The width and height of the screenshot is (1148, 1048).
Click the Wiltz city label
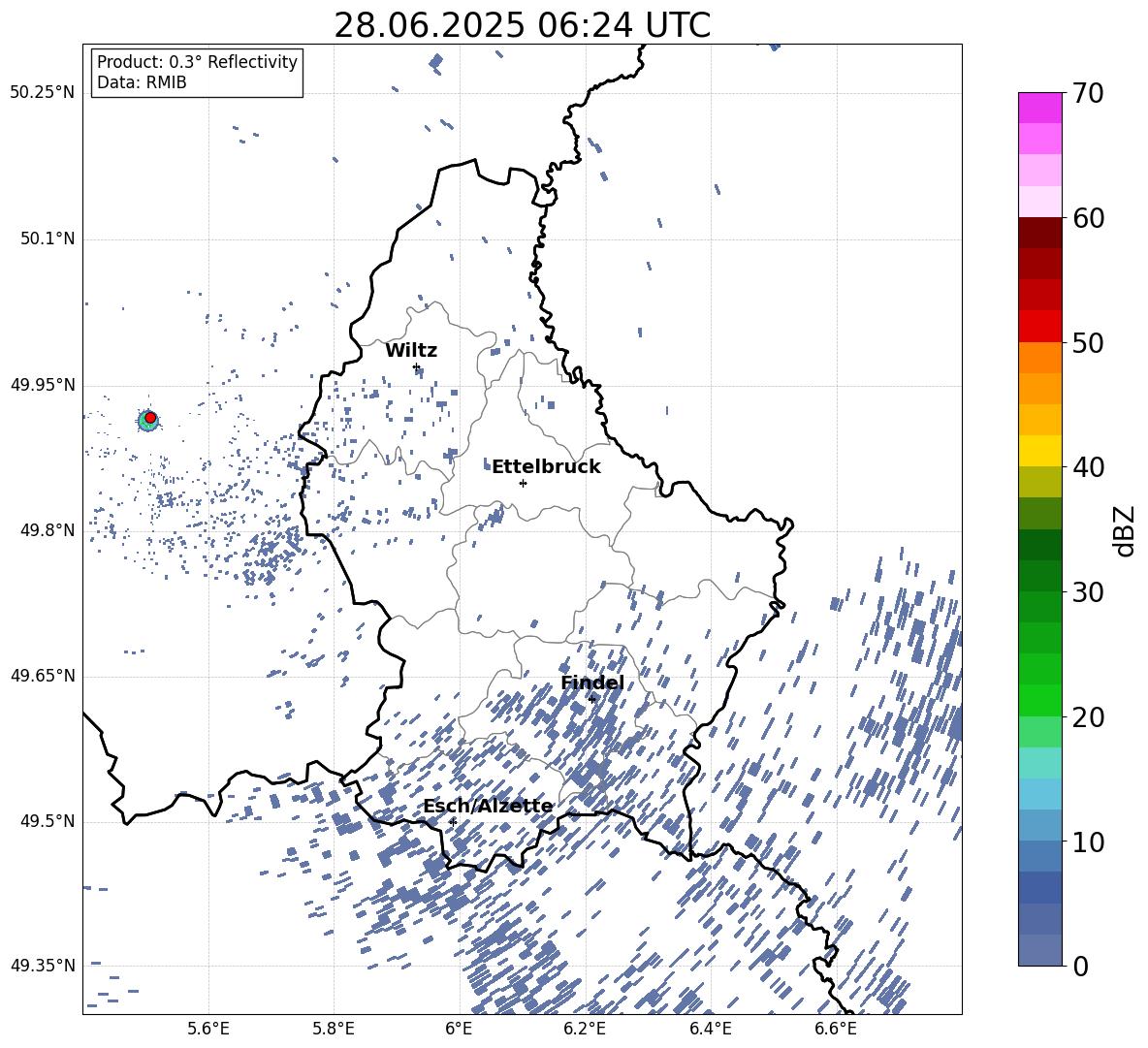point(411,351)
